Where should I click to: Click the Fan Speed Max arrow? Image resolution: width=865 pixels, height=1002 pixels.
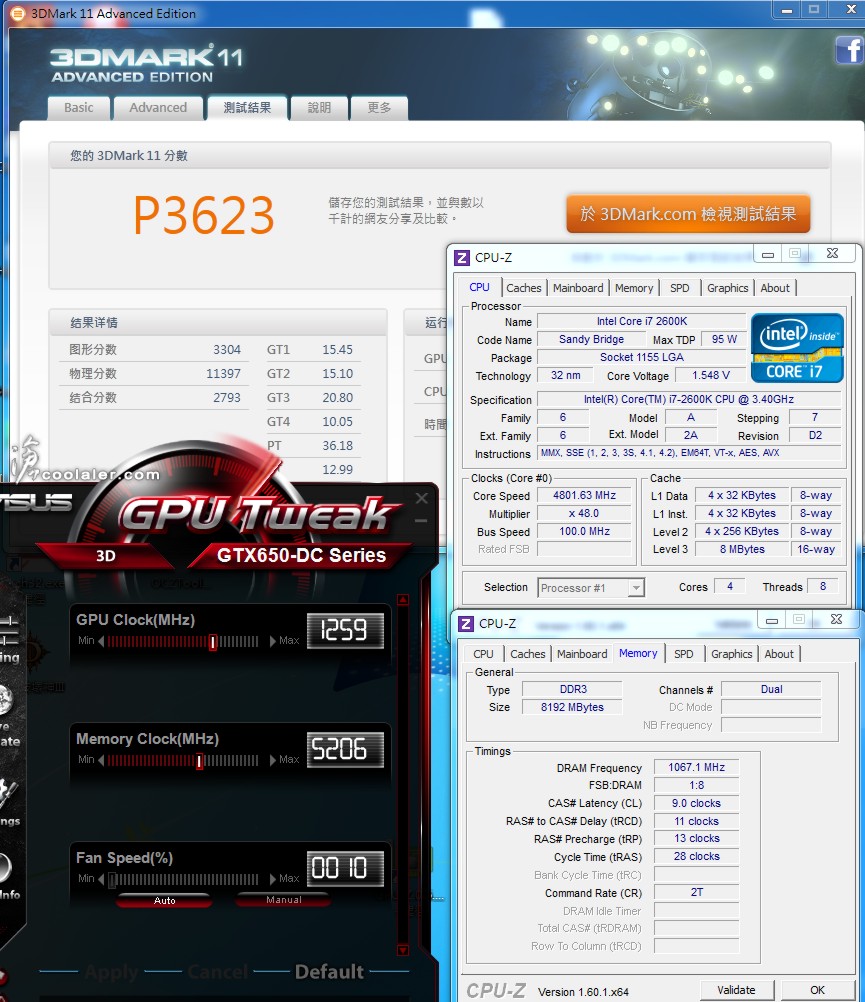click(x=273, y=879)
